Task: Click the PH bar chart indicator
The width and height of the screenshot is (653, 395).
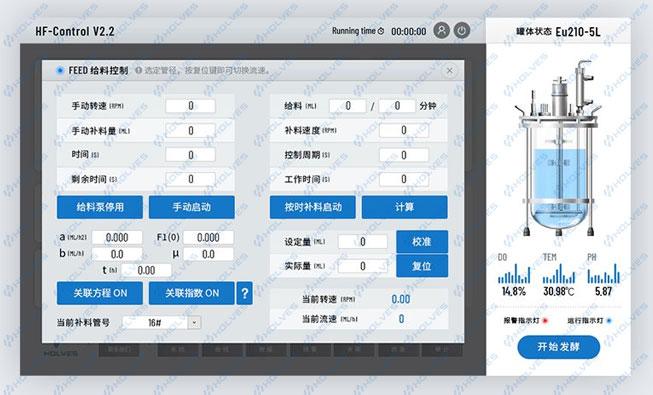Action: tap(603, 273)
